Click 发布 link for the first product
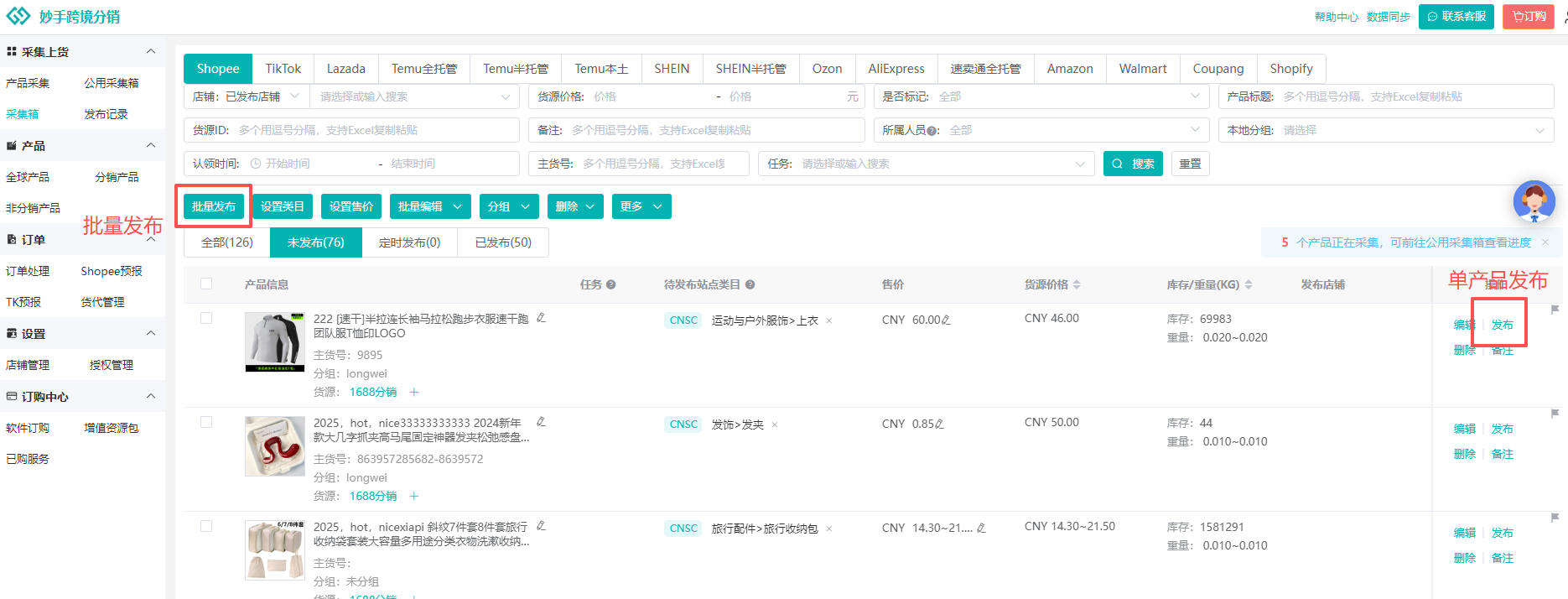 1502,326
